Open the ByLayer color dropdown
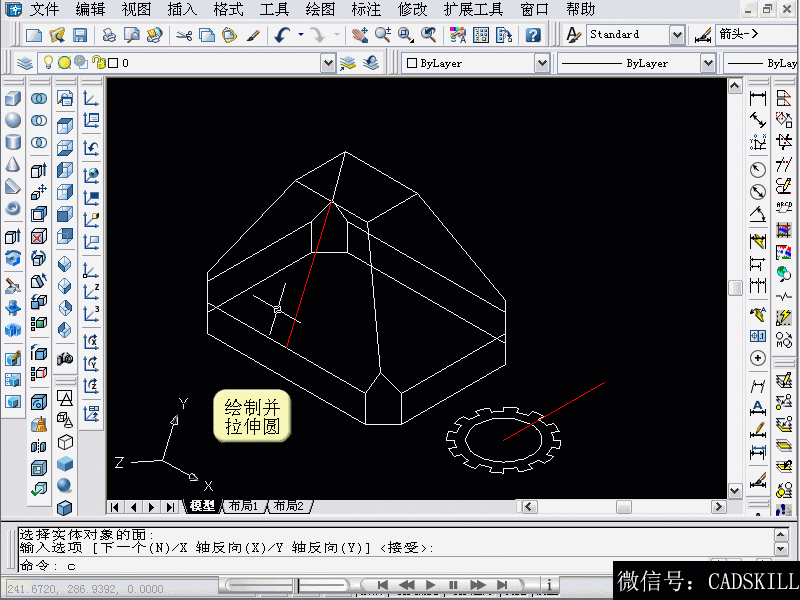The width and height of the screenshot is (800, 600). click(x=541, y=63)
